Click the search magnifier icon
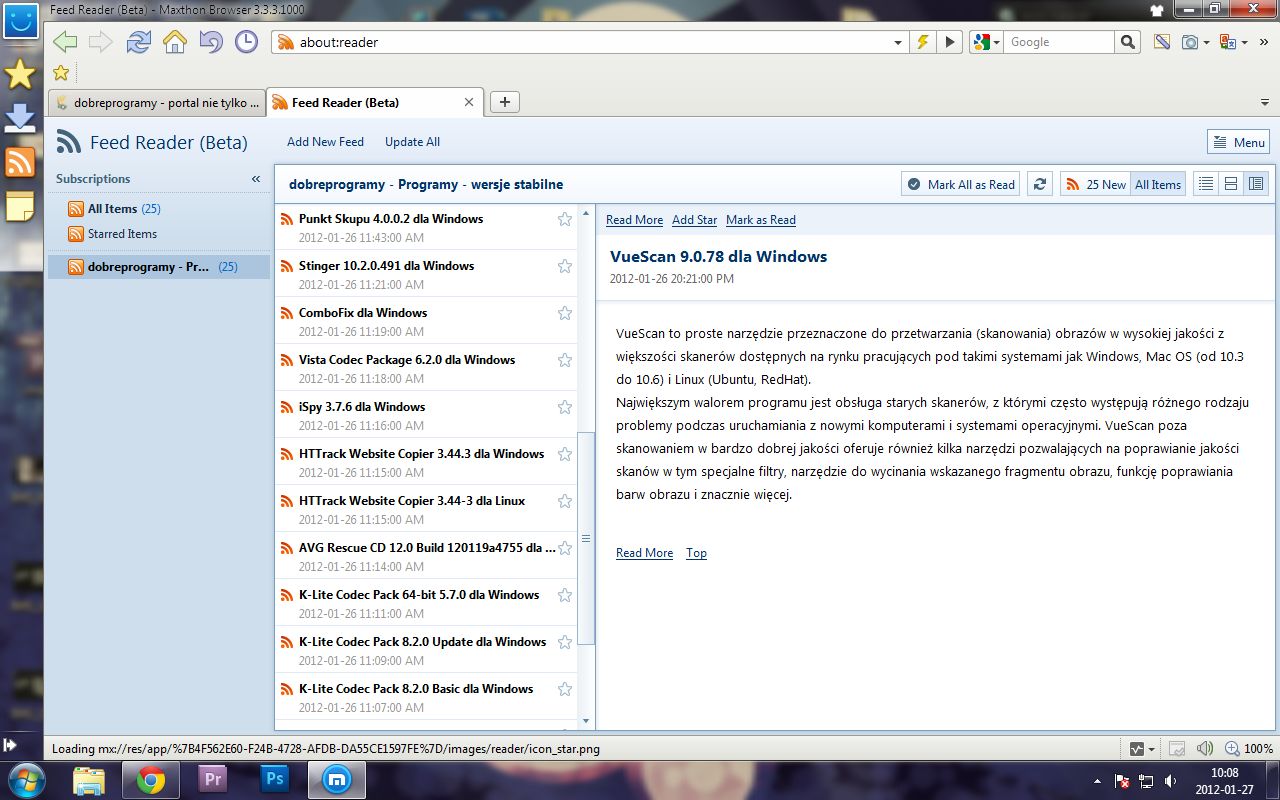Screen dimensions: 1280x800 1128,42
